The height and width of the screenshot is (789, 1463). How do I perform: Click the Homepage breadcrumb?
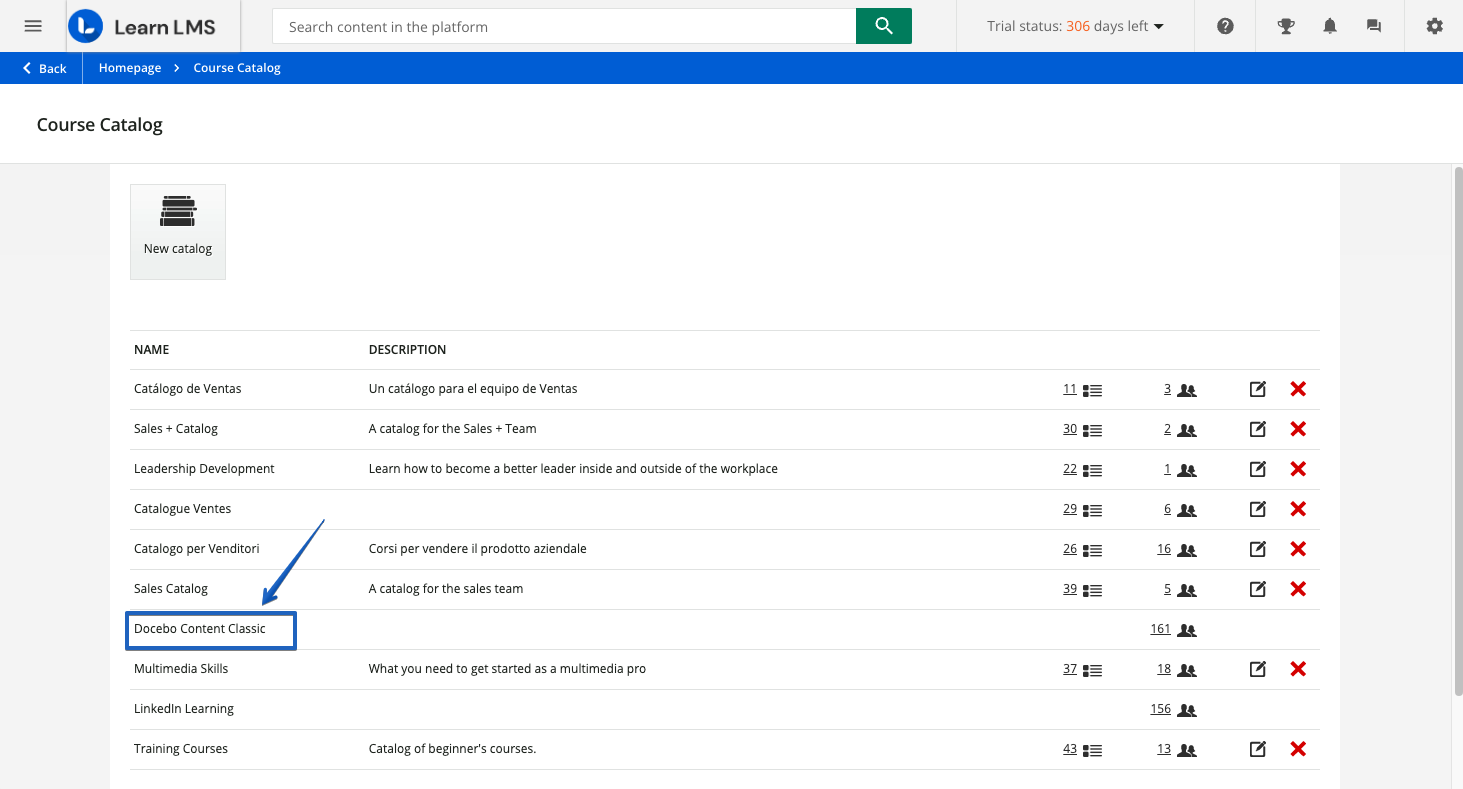[130, 68]
